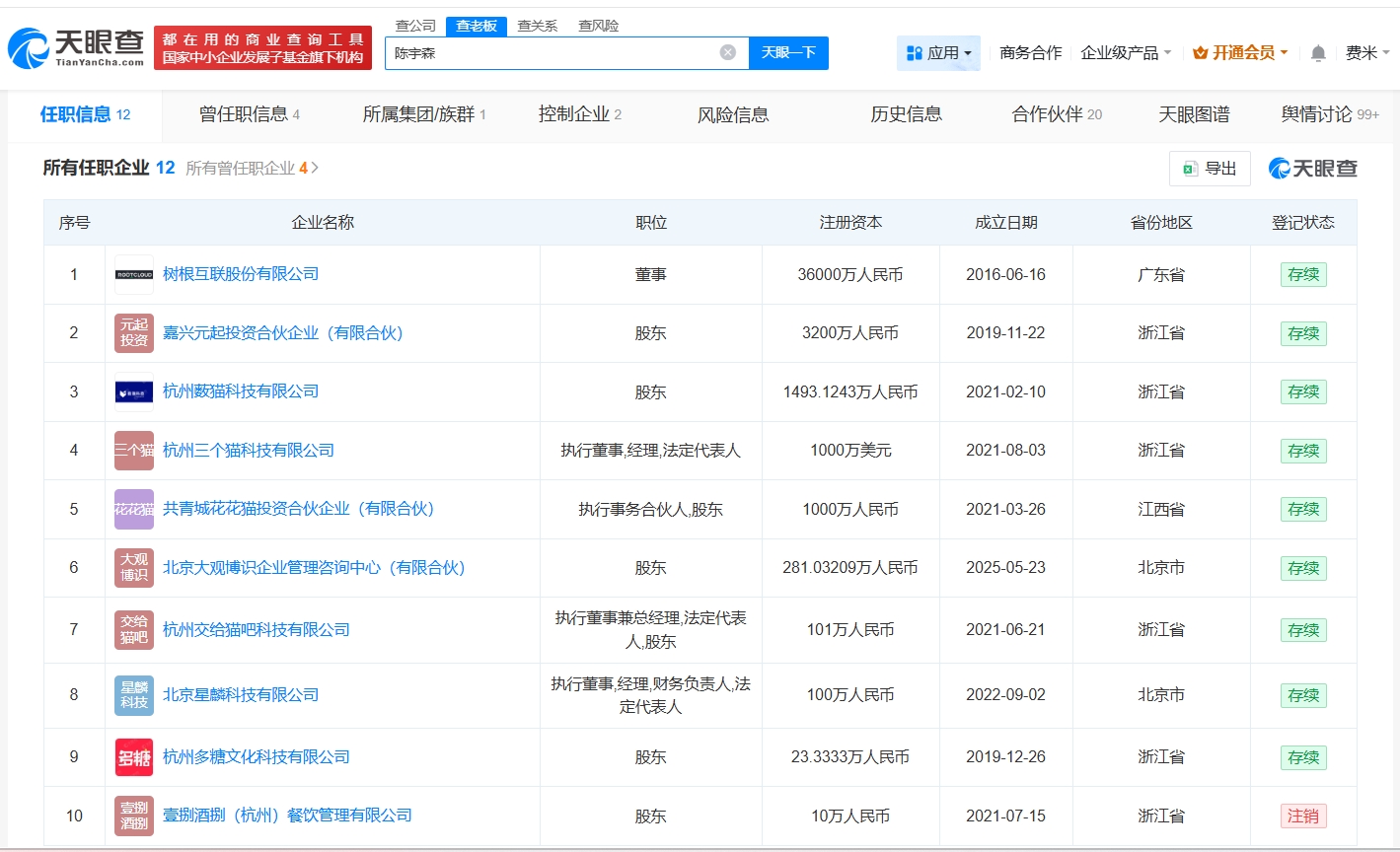Open the 开通会员 membership dropdown
This screenshot has width=1400, height=852.
pyautogui.click(x=1240, y=53)
